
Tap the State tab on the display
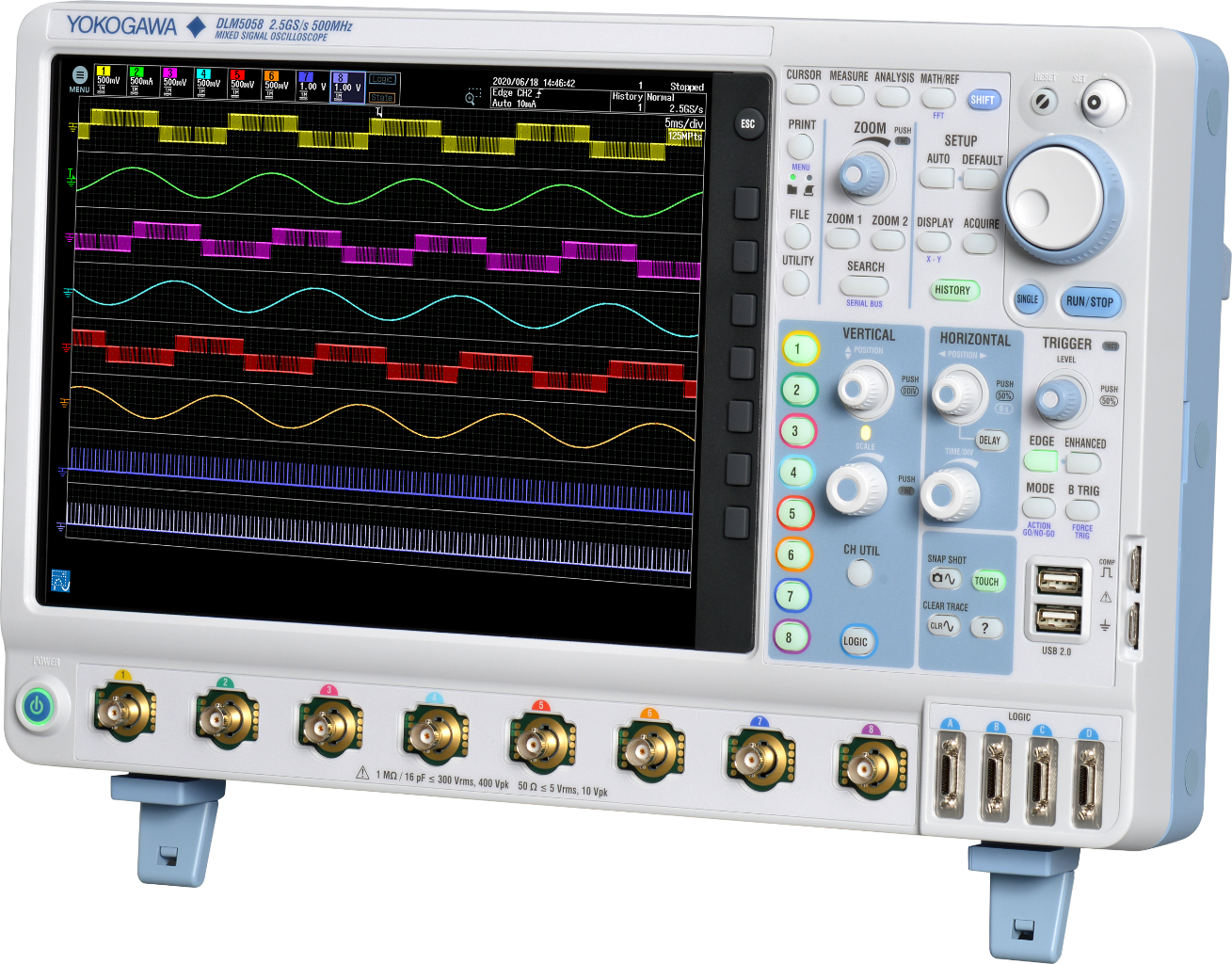click(382, 97)
